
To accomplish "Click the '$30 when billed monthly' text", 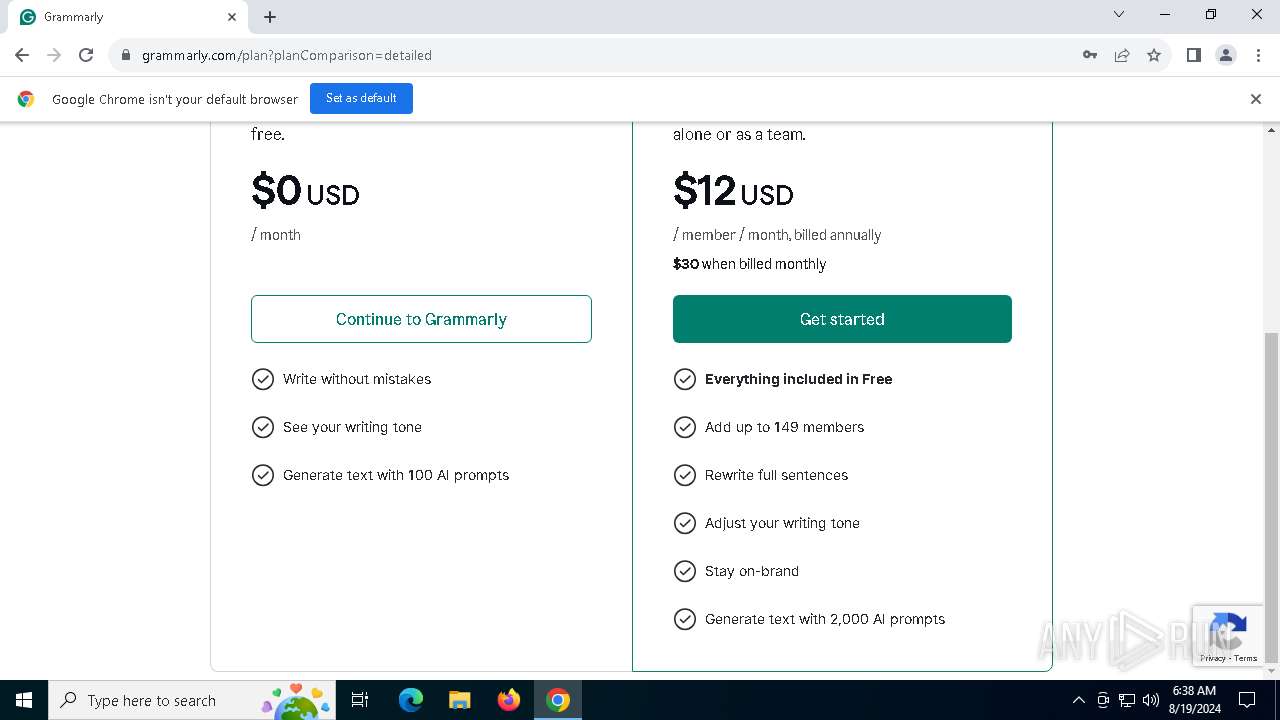I will coord(749,264).
